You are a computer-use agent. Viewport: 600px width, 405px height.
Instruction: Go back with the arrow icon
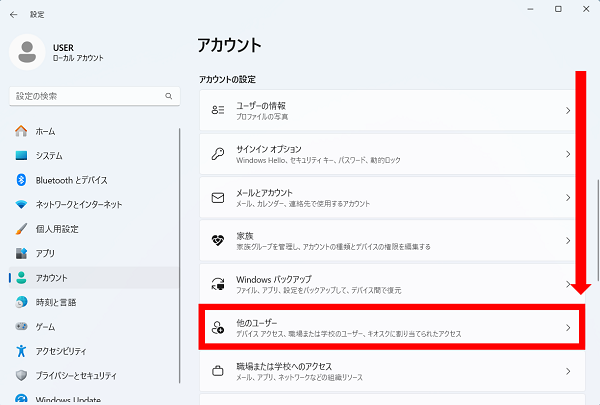pyautogui.click(x=14, y=15)
